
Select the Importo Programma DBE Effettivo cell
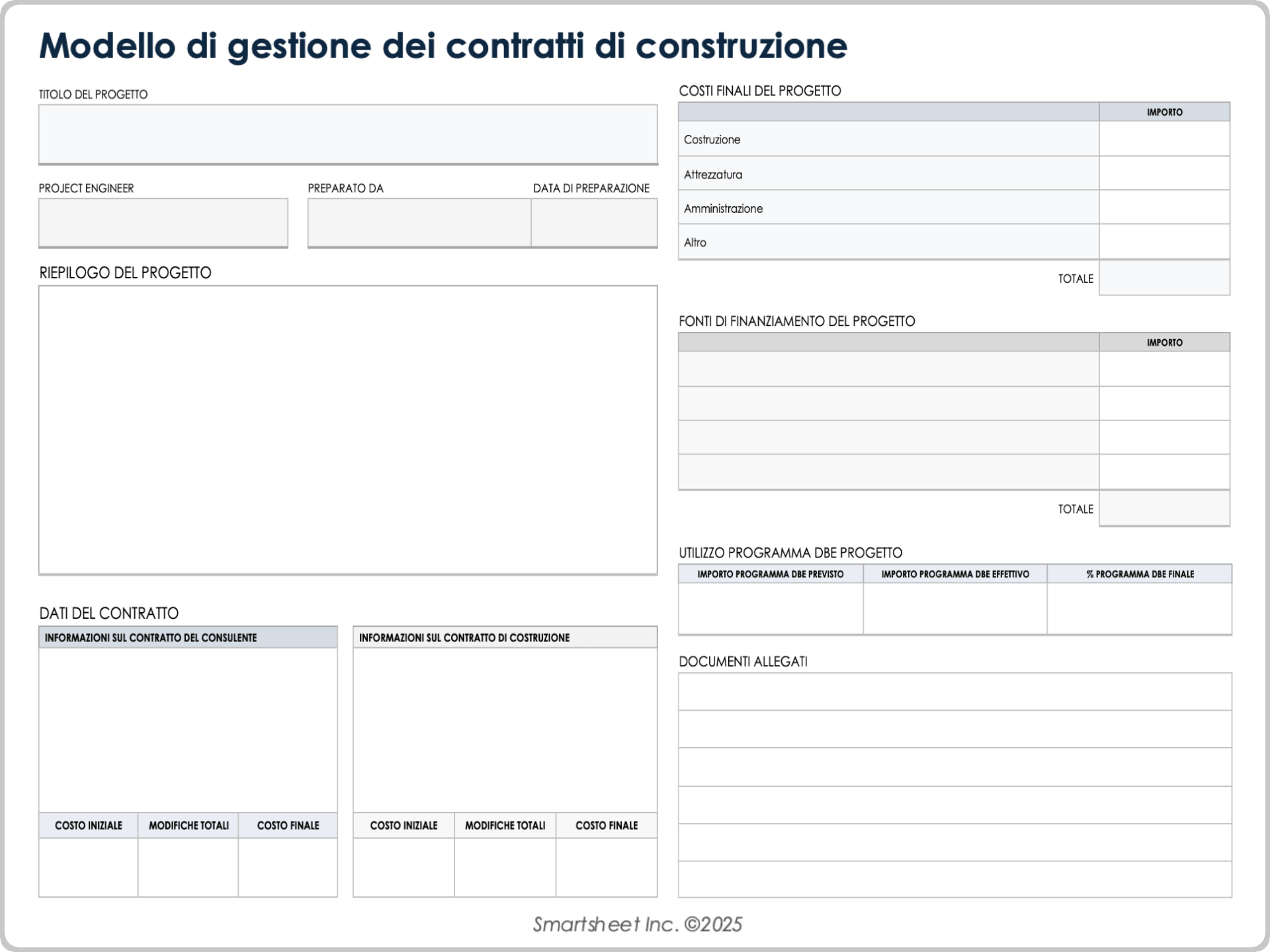(955, 608)
